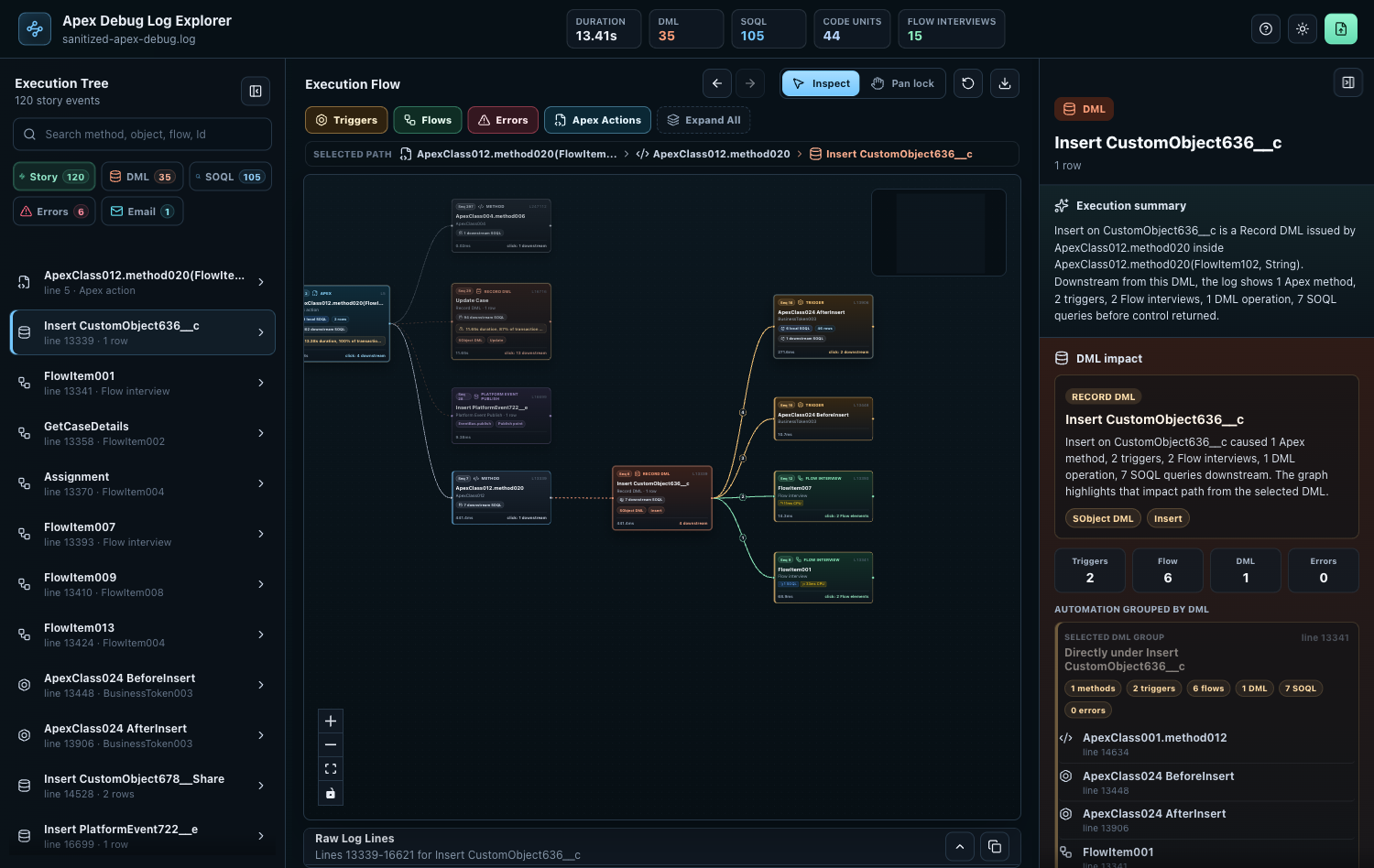Open the help question-mark icon
Viewport: 1374px width, 868px height.
click(x=1266, y=29)
